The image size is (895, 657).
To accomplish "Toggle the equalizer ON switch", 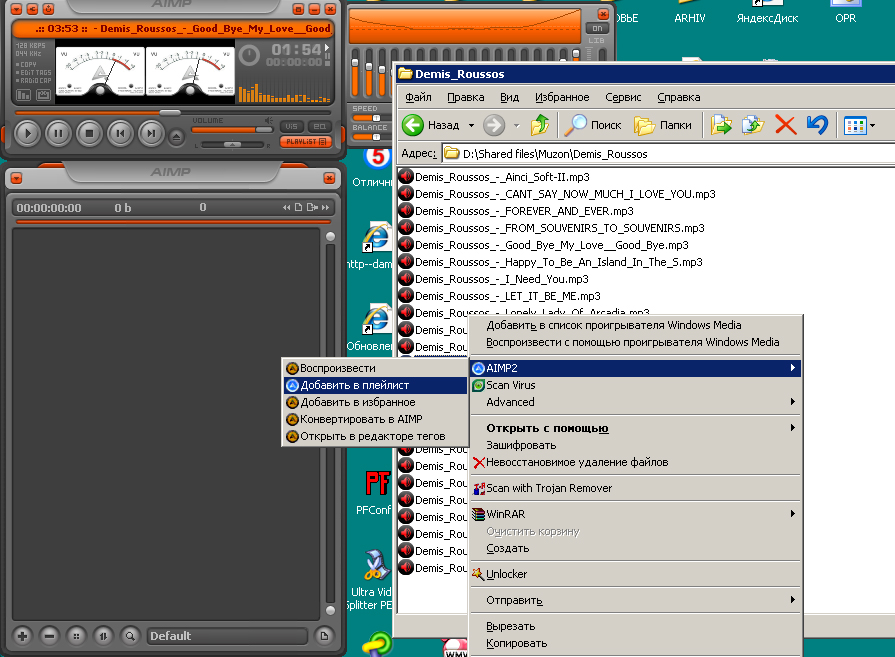I will tap(598, 28).
